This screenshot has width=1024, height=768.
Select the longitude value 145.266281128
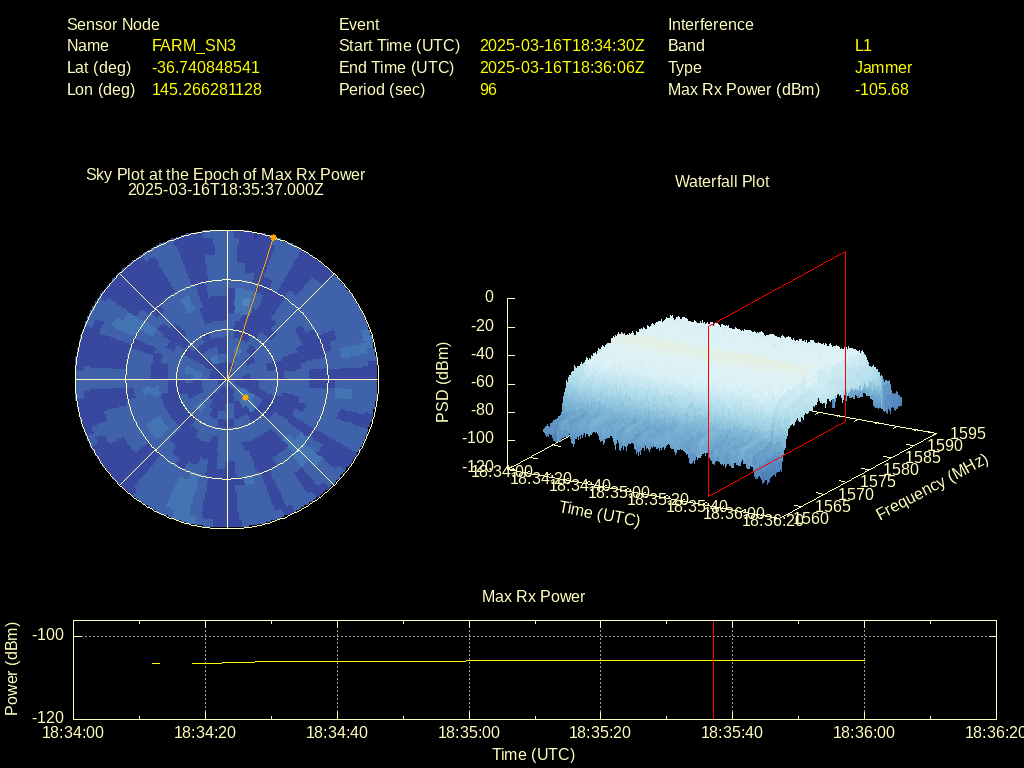206,90
